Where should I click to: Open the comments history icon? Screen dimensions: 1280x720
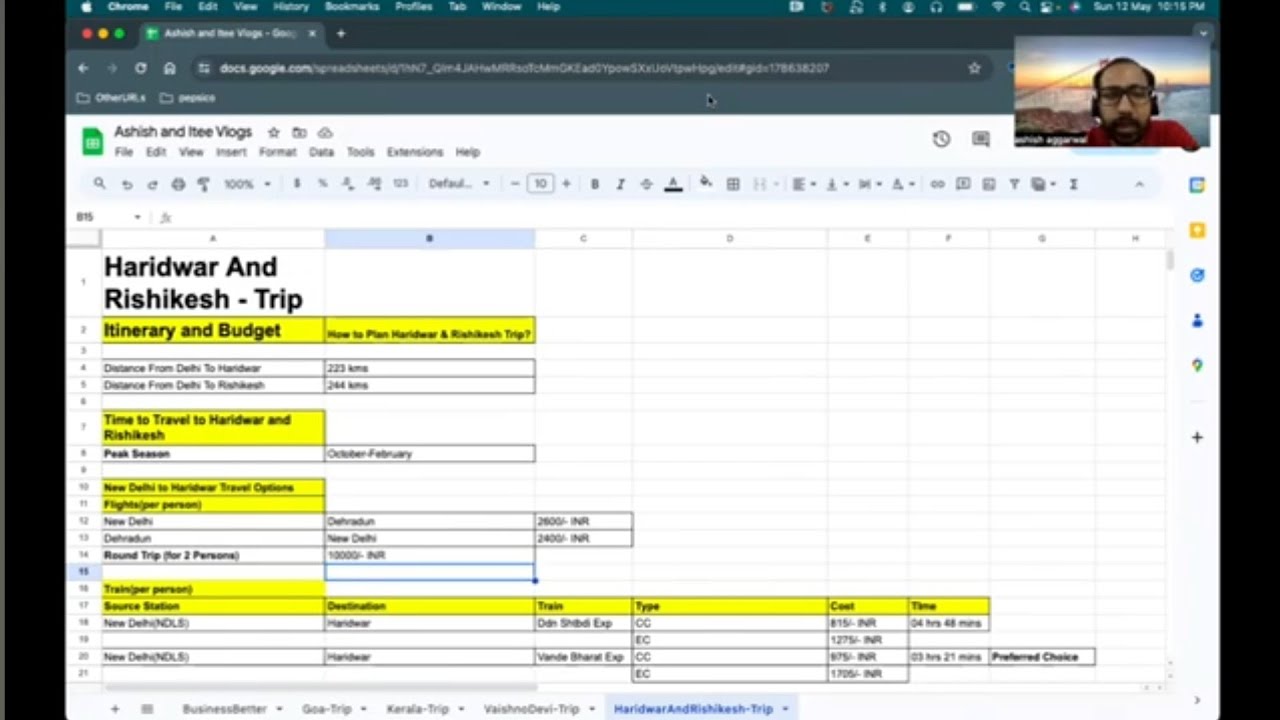(x=981, y=140)
